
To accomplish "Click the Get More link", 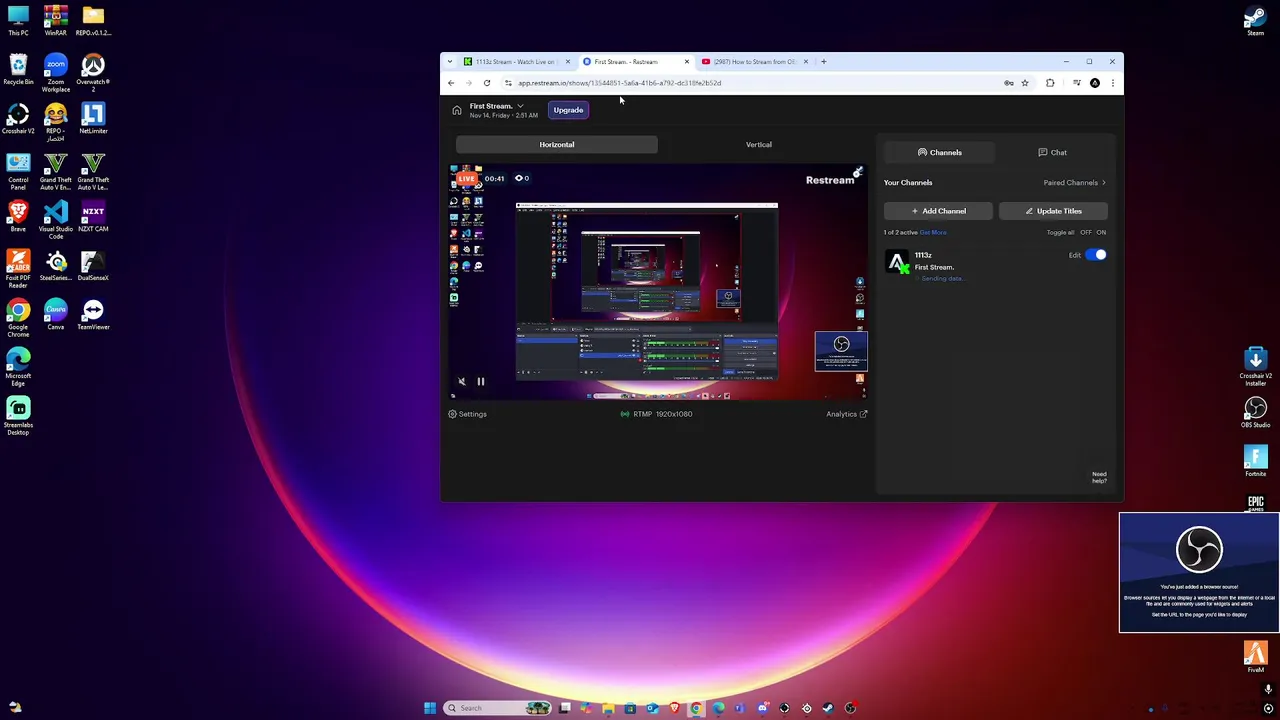I will tap(933, 233).
